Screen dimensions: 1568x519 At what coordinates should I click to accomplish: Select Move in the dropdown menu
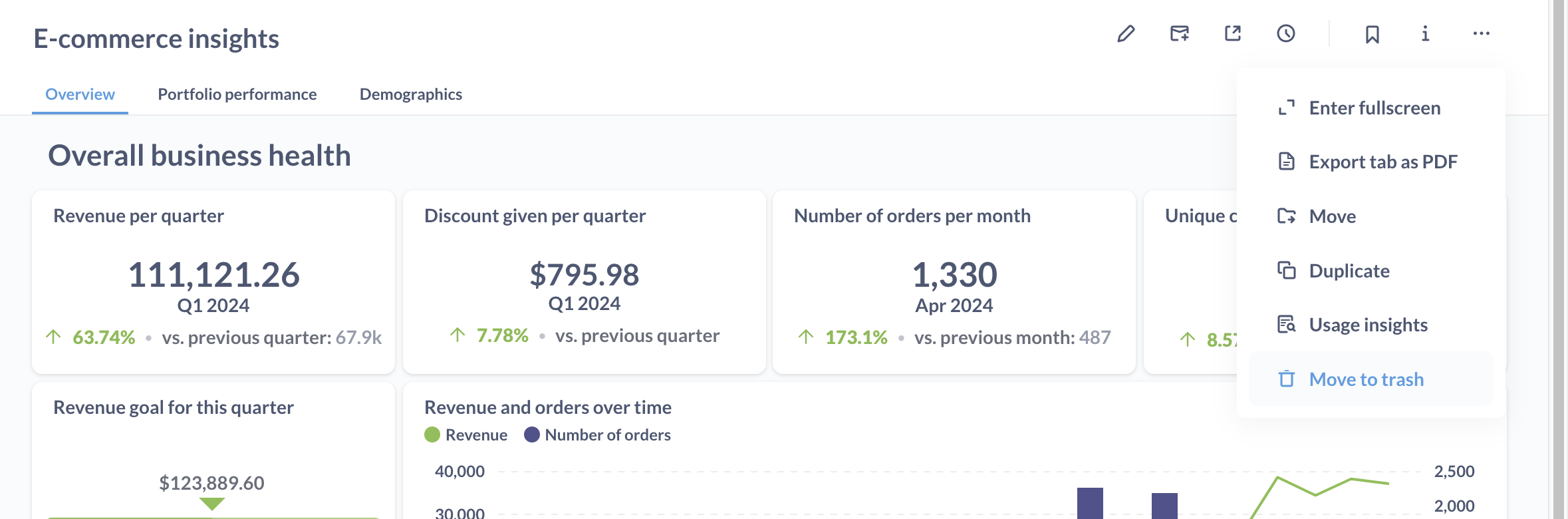coord(1332,216)
